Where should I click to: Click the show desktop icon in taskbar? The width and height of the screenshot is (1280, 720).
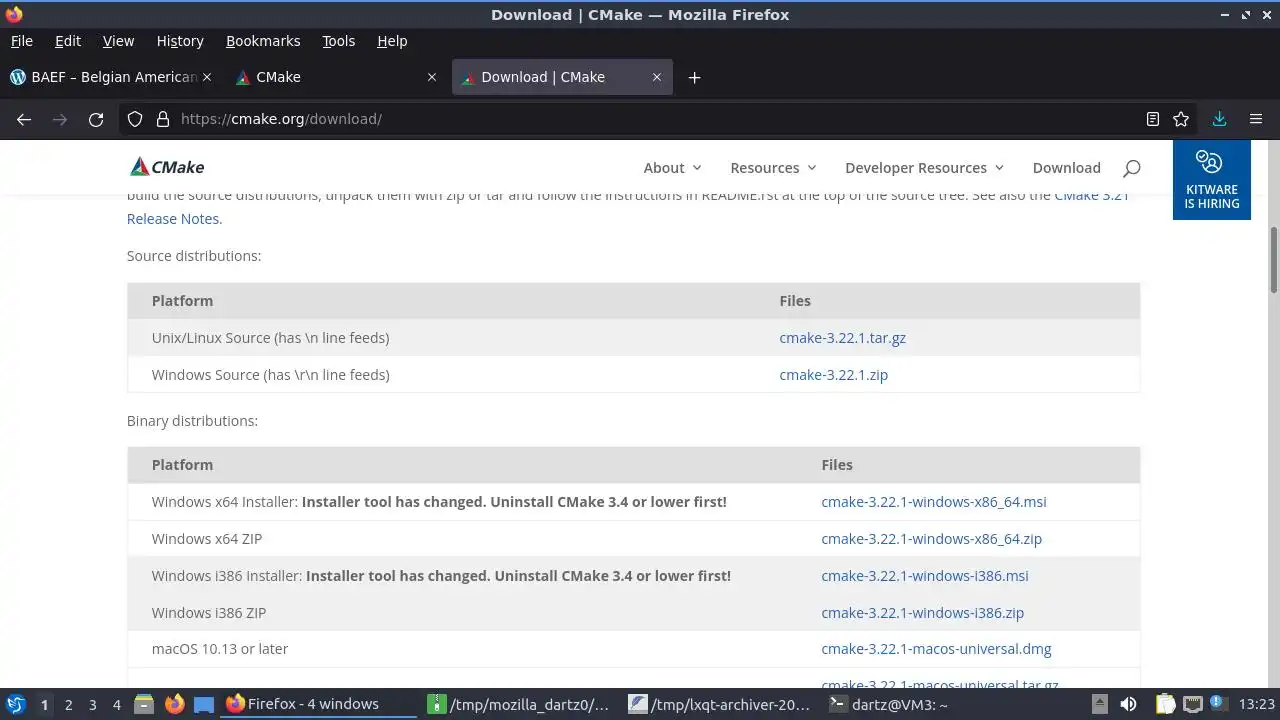click(204, 704)
